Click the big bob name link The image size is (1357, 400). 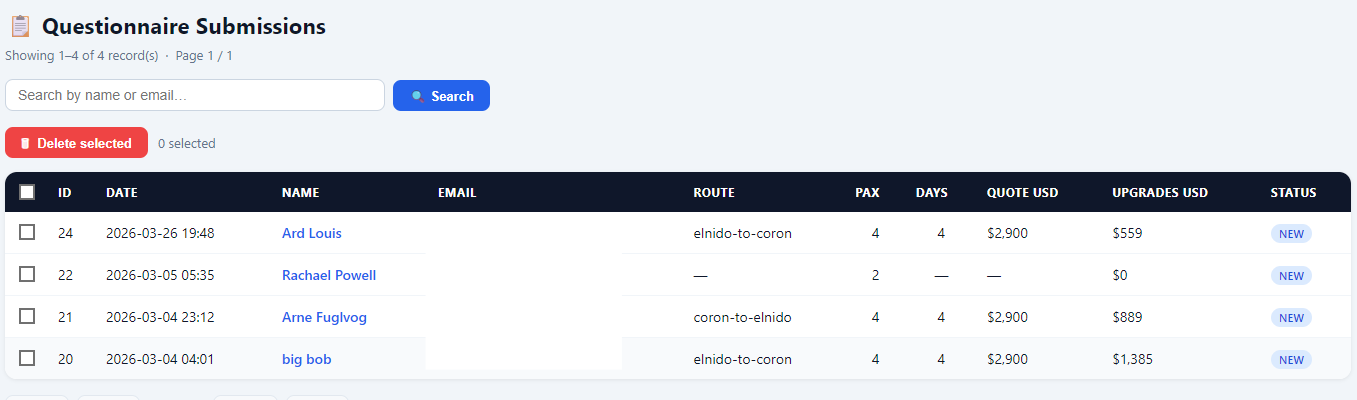[306, 359]
